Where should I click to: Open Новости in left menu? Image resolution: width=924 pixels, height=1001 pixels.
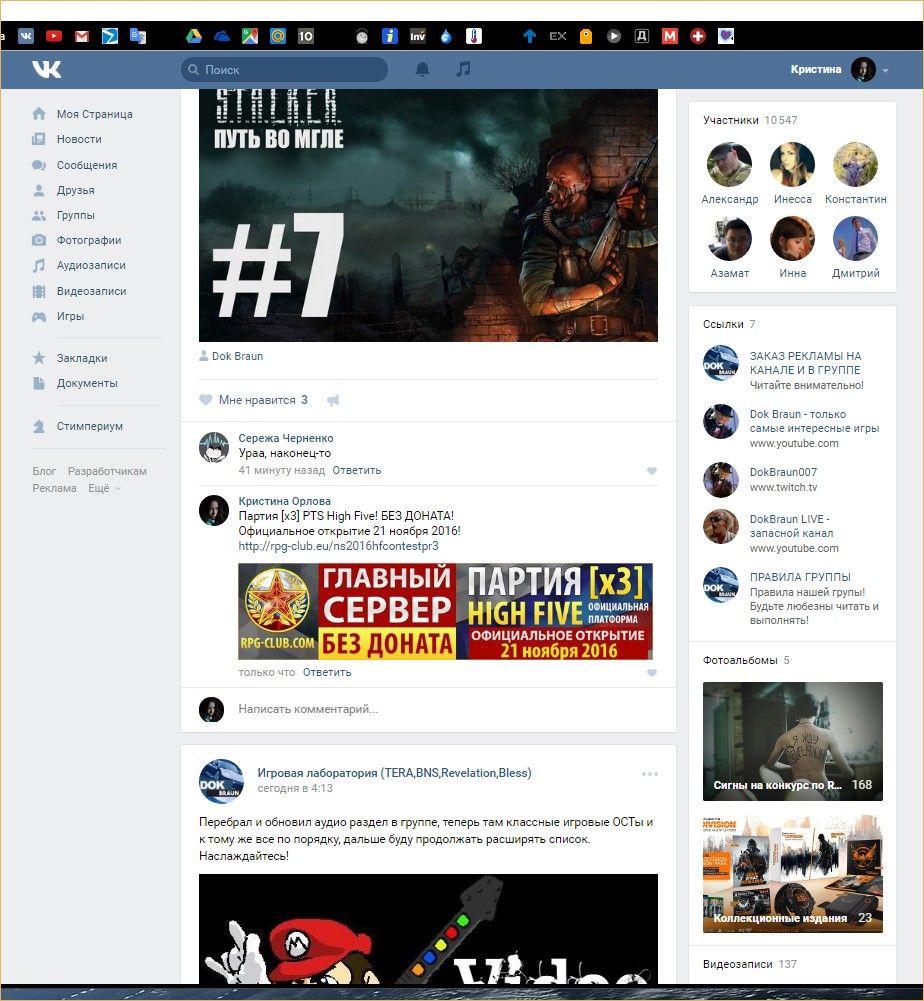tap(79, 139)
